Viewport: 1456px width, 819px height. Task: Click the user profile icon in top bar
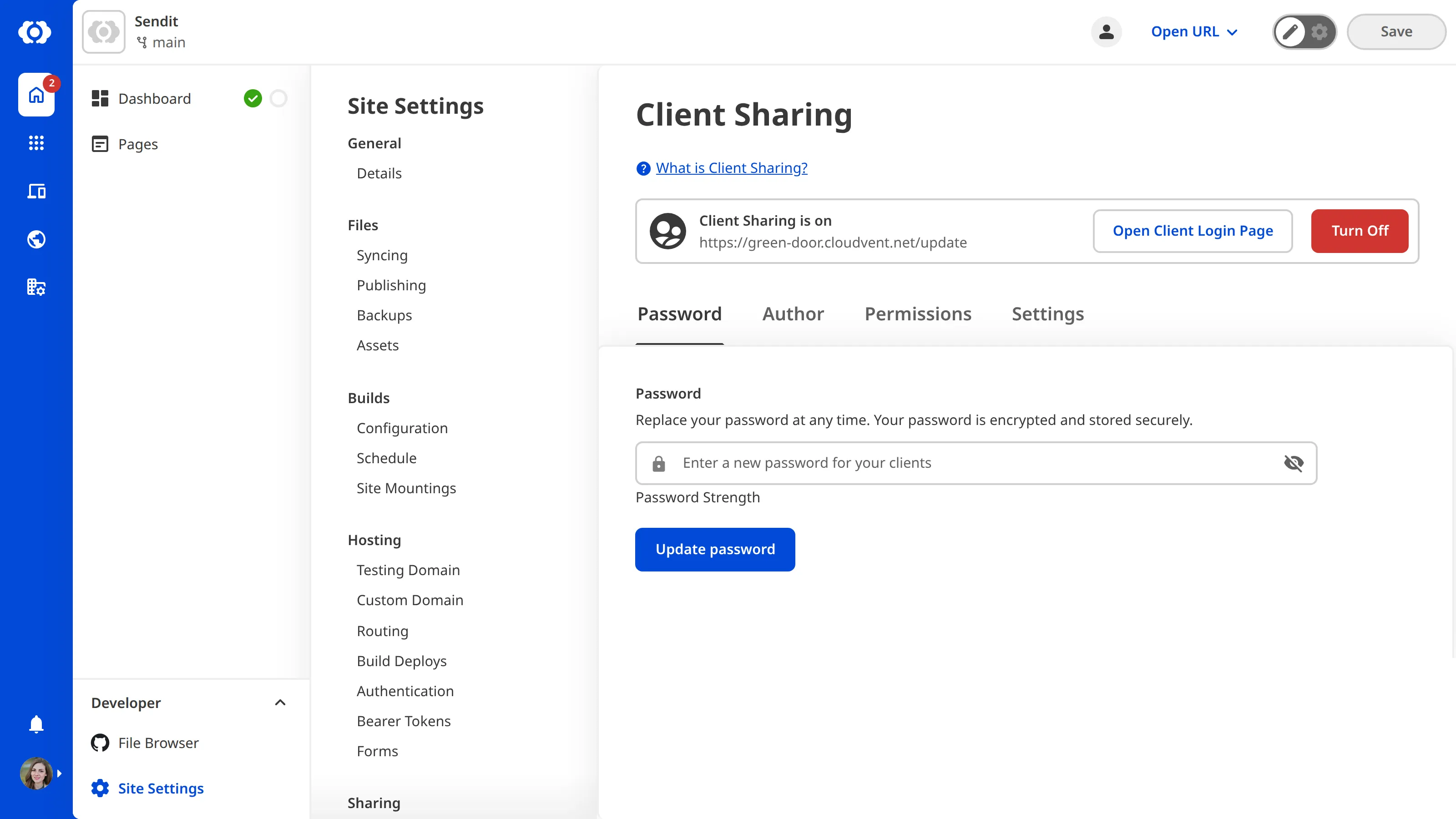click(1106, 32)
